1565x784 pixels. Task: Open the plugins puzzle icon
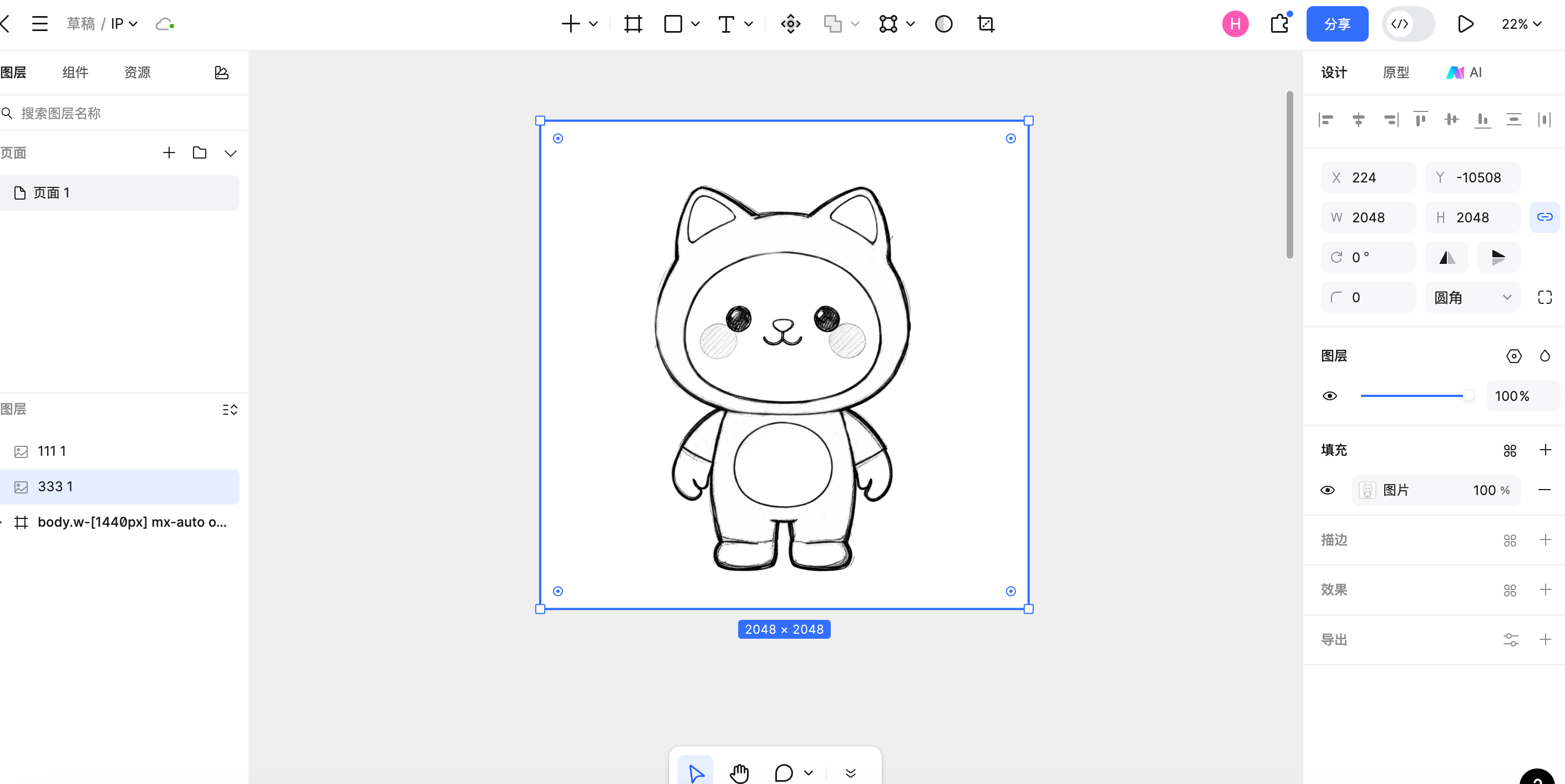[x=1279, y=24]
